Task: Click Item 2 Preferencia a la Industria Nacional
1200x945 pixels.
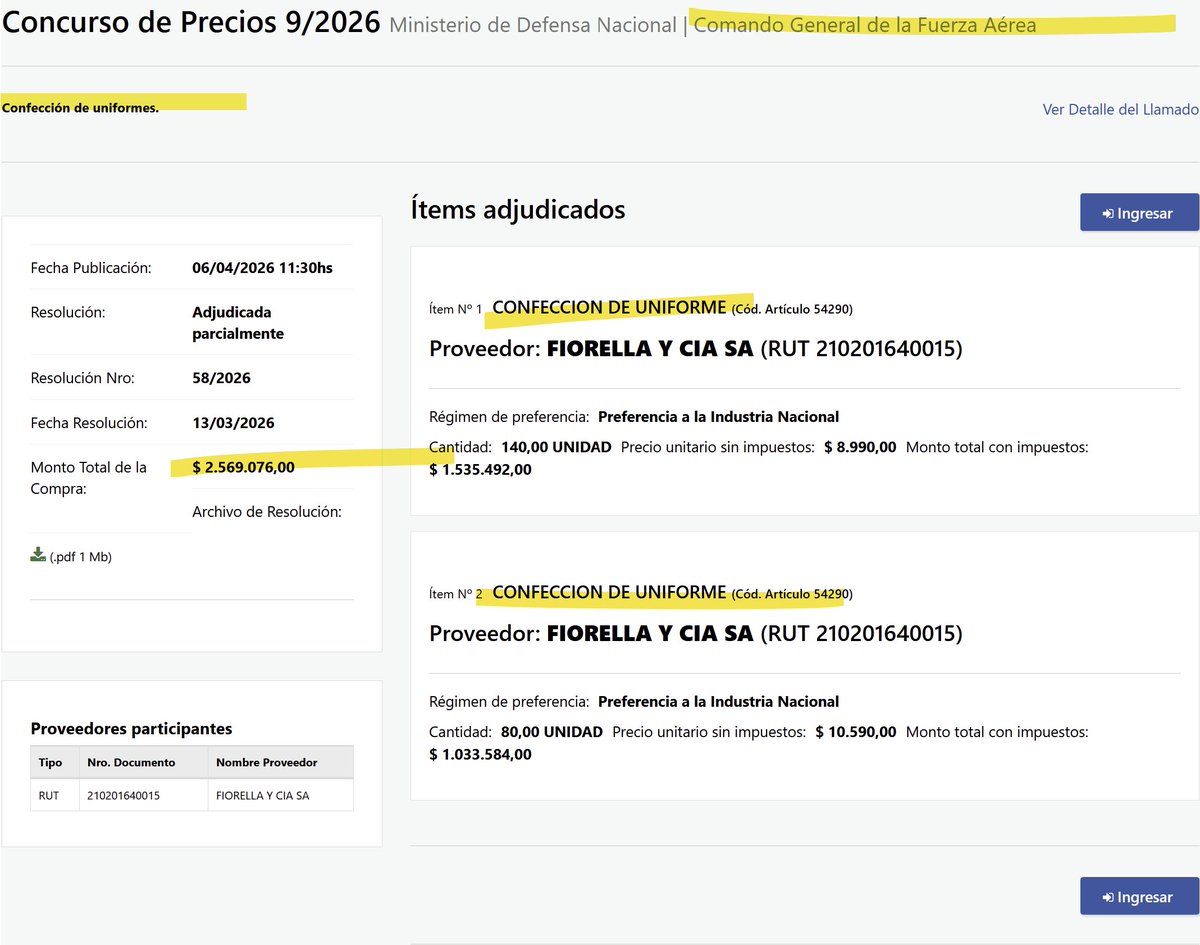Action: 718,702
